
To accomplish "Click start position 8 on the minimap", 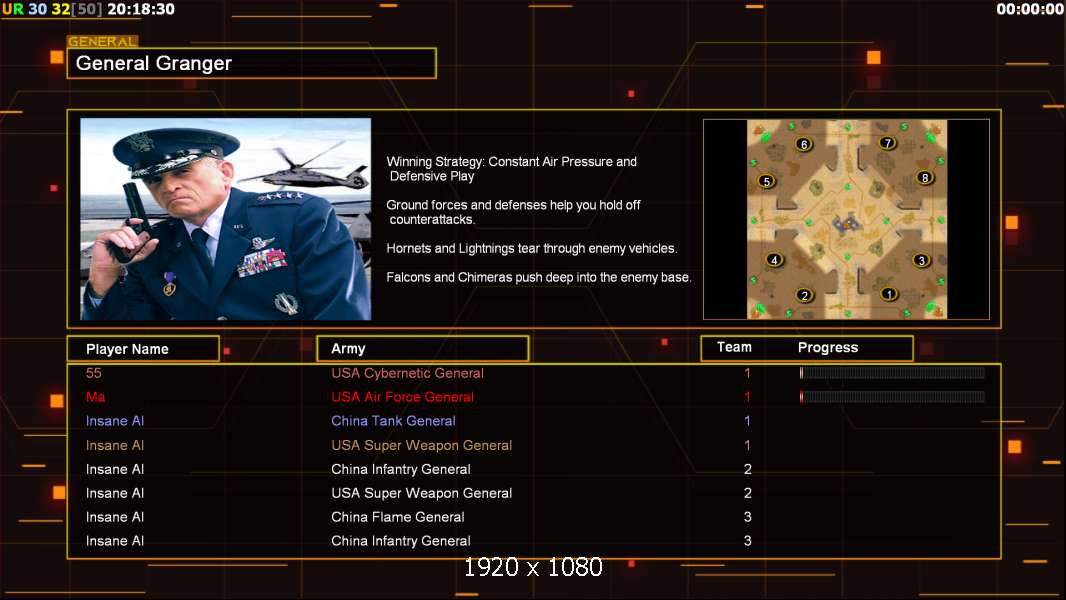I will pos(925,178).
